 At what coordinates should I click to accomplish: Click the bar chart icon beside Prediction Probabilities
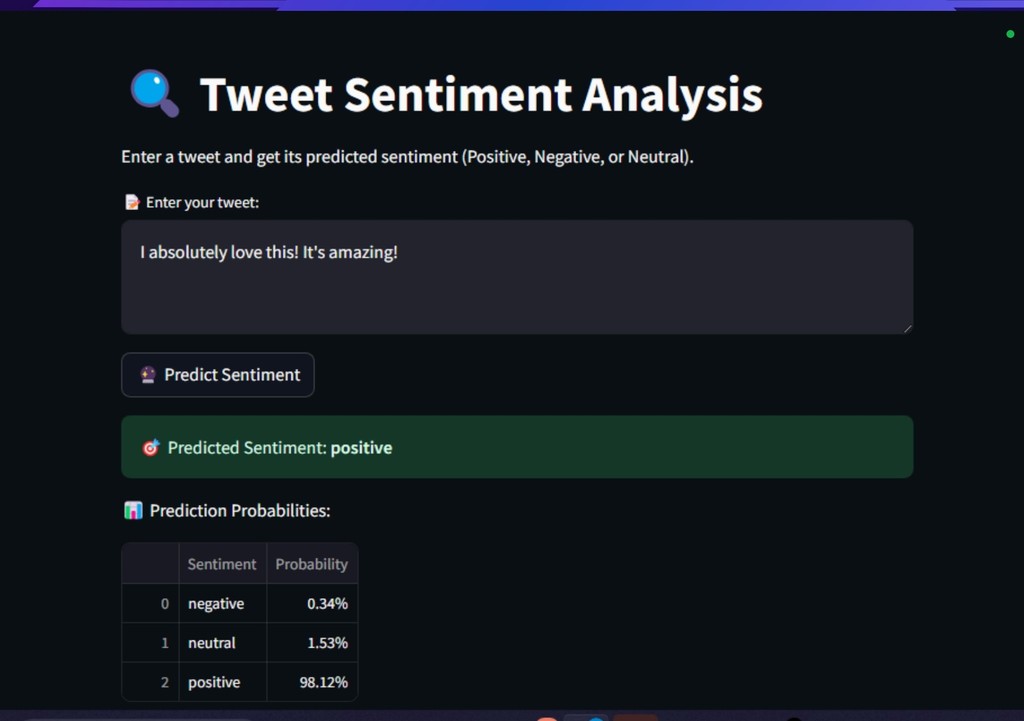133,511
